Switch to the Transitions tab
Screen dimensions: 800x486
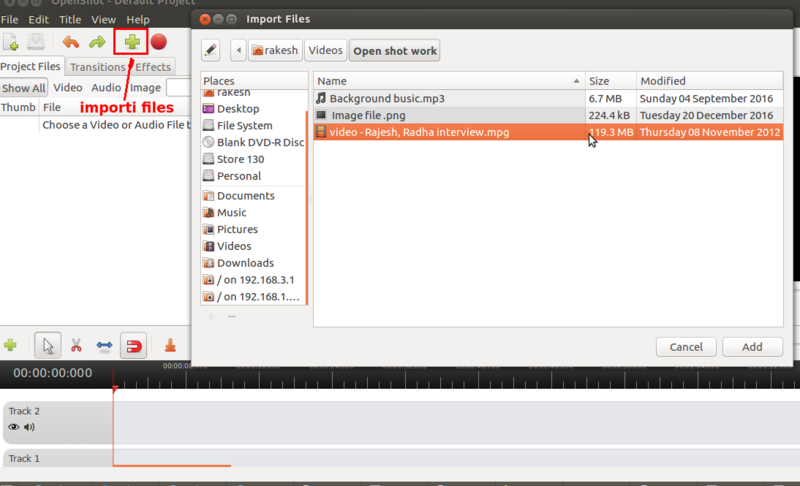click(97, 67)
